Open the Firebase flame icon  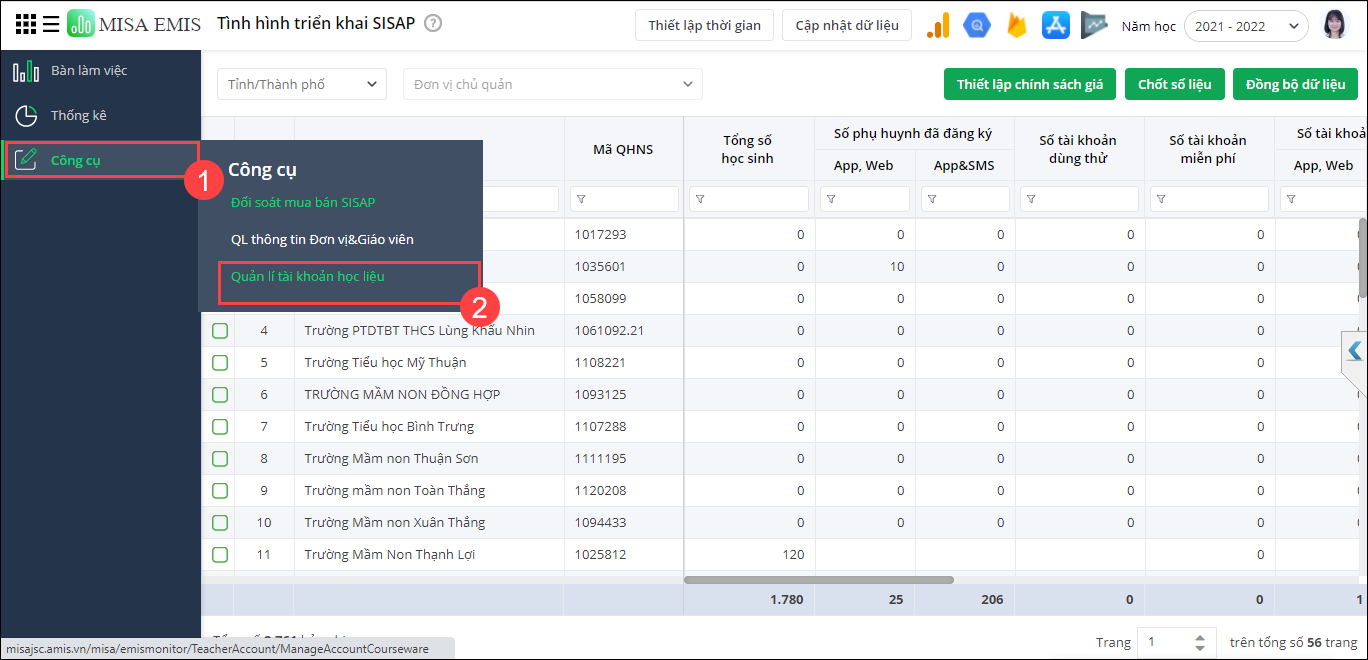coord(1017,26)
